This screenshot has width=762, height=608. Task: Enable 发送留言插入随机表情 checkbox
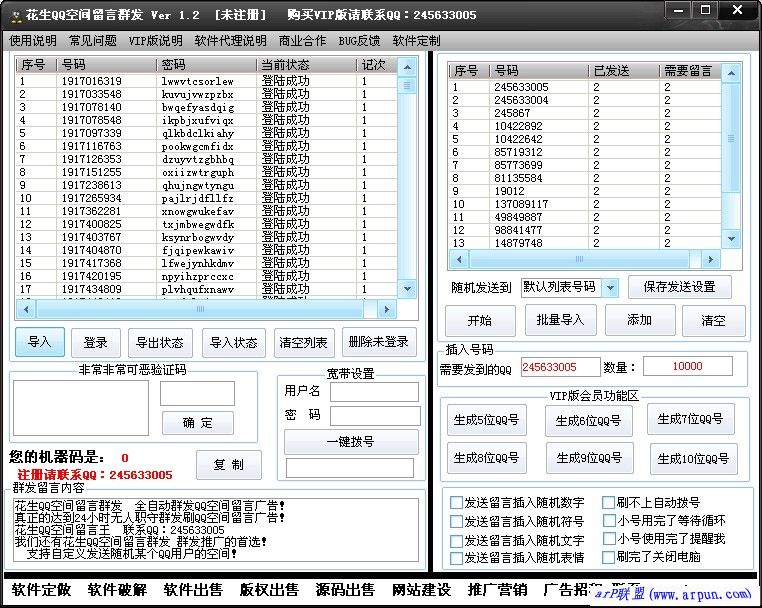(x=456, y=558)
